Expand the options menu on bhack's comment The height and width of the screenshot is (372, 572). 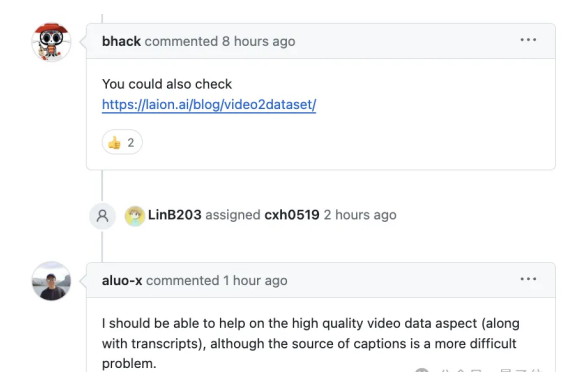[528, 40]
